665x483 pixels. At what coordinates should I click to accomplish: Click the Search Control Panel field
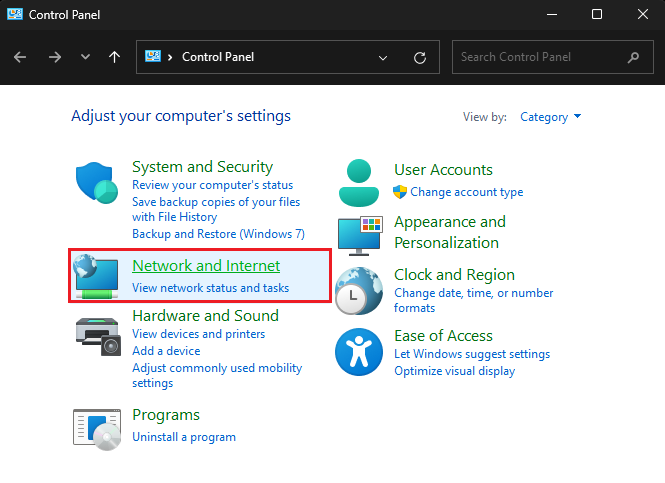click(x=540, y=57)
